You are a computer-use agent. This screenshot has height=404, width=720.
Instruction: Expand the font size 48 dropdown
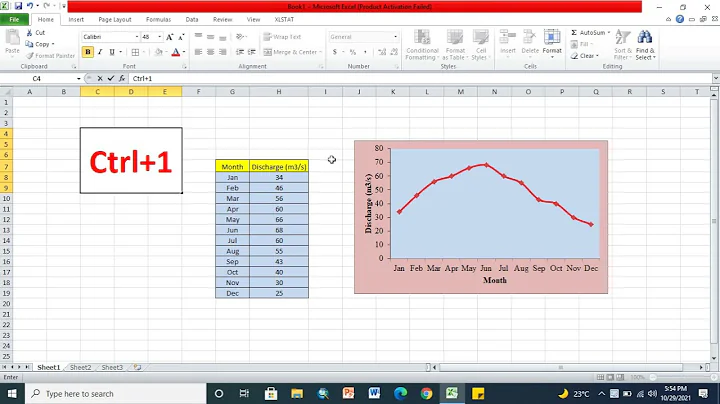tap(159, 37)
